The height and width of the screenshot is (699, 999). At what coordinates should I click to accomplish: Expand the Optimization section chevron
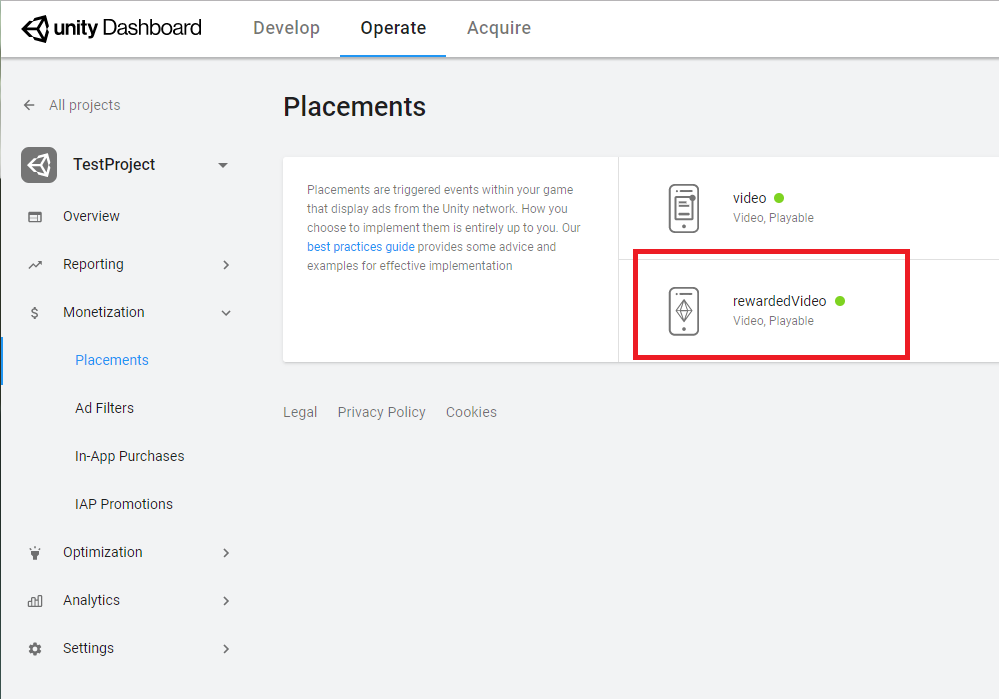226,553
